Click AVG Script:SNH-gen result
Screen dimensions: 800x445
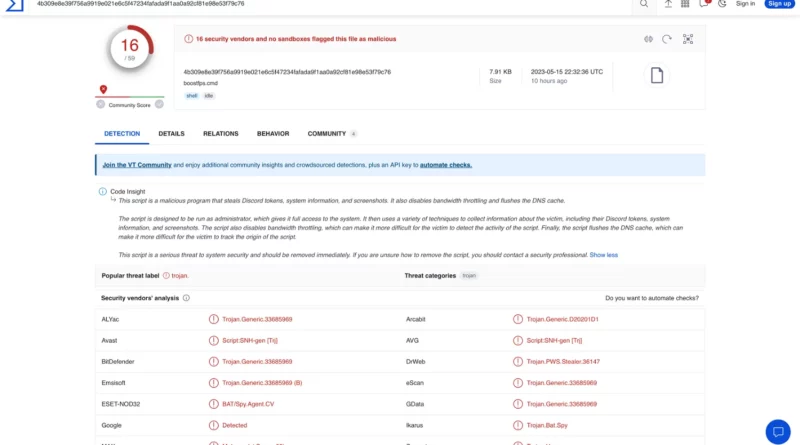click(x=554, y=340)
